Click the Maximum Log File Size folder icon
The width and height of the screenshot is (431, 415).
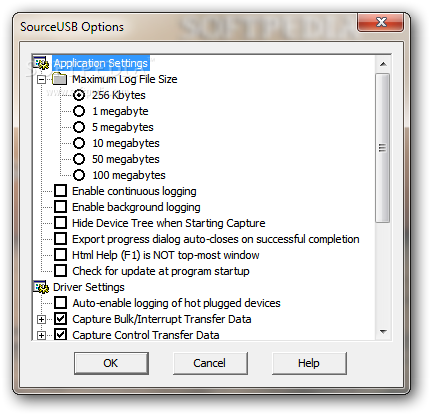point(60,79)
